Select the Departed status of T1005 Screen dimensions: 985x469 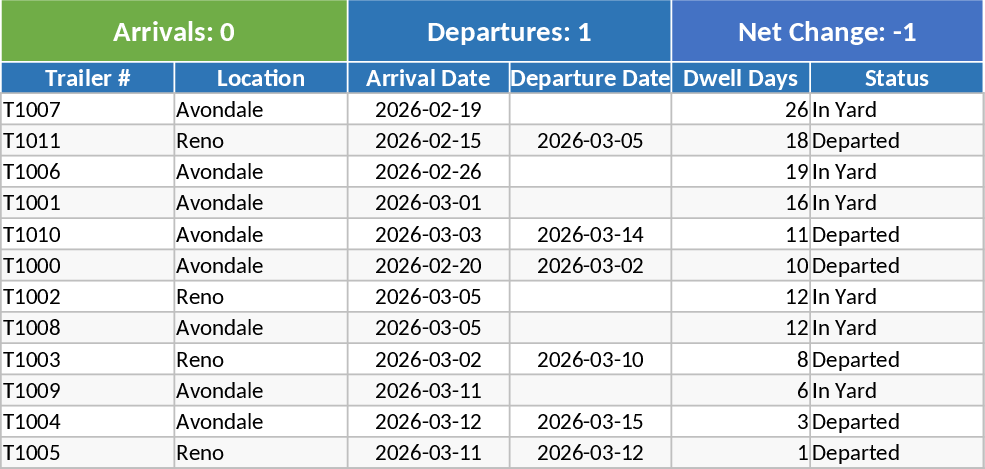click(896, 453)
